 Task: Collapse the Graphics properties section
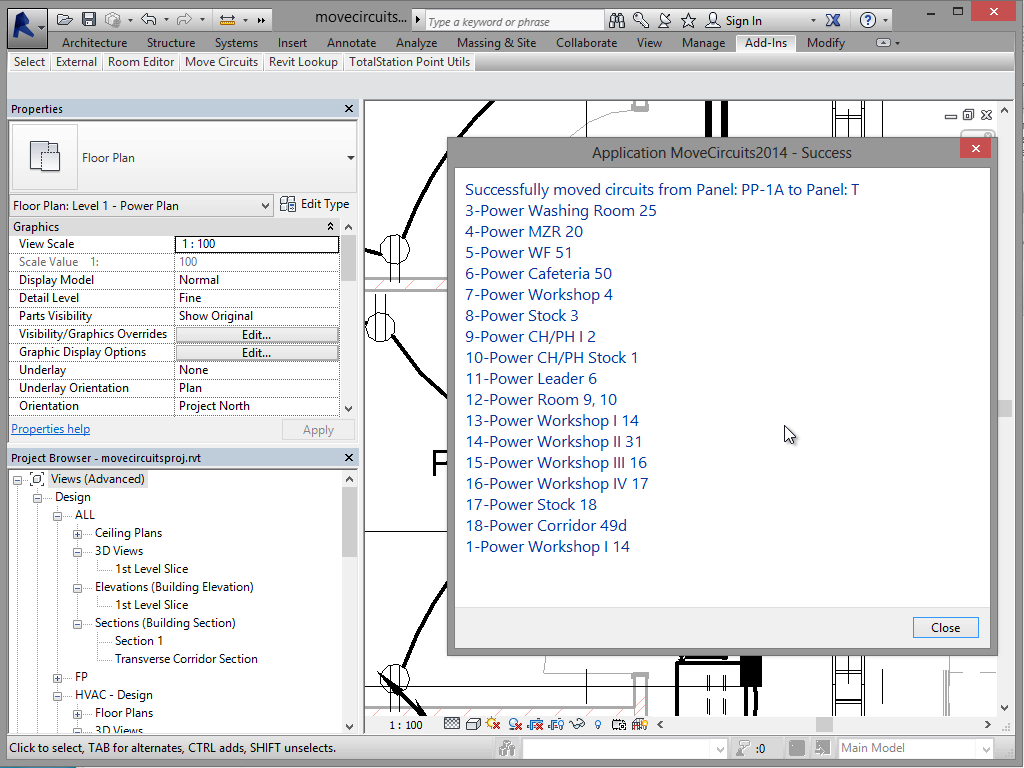point(330,227)
